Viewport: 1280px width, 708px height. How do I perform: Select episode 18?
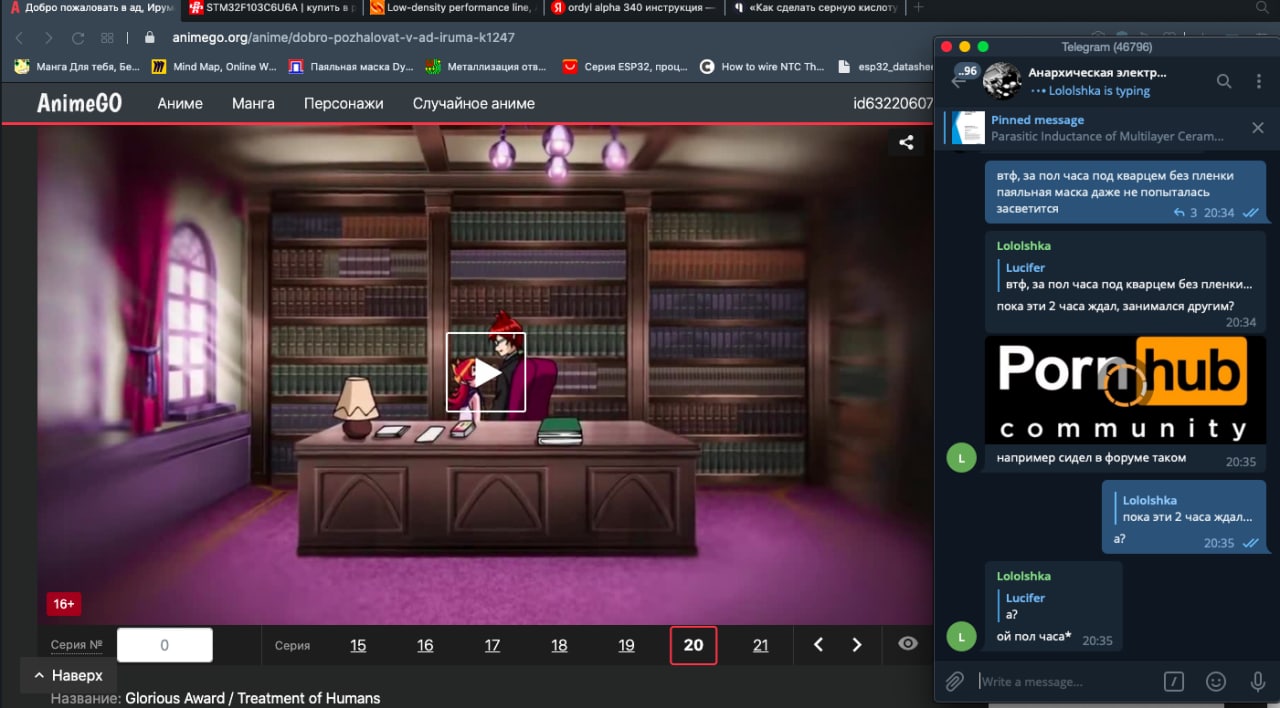coord(559,646)
